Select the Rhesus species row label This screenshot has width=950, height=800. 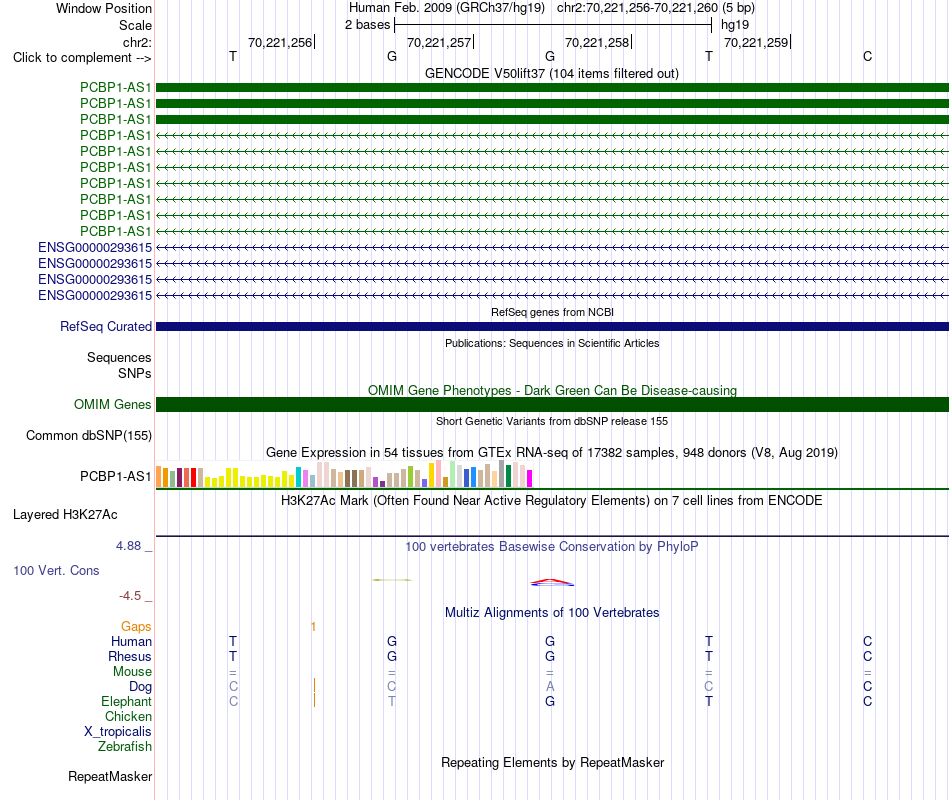point(130,657)
